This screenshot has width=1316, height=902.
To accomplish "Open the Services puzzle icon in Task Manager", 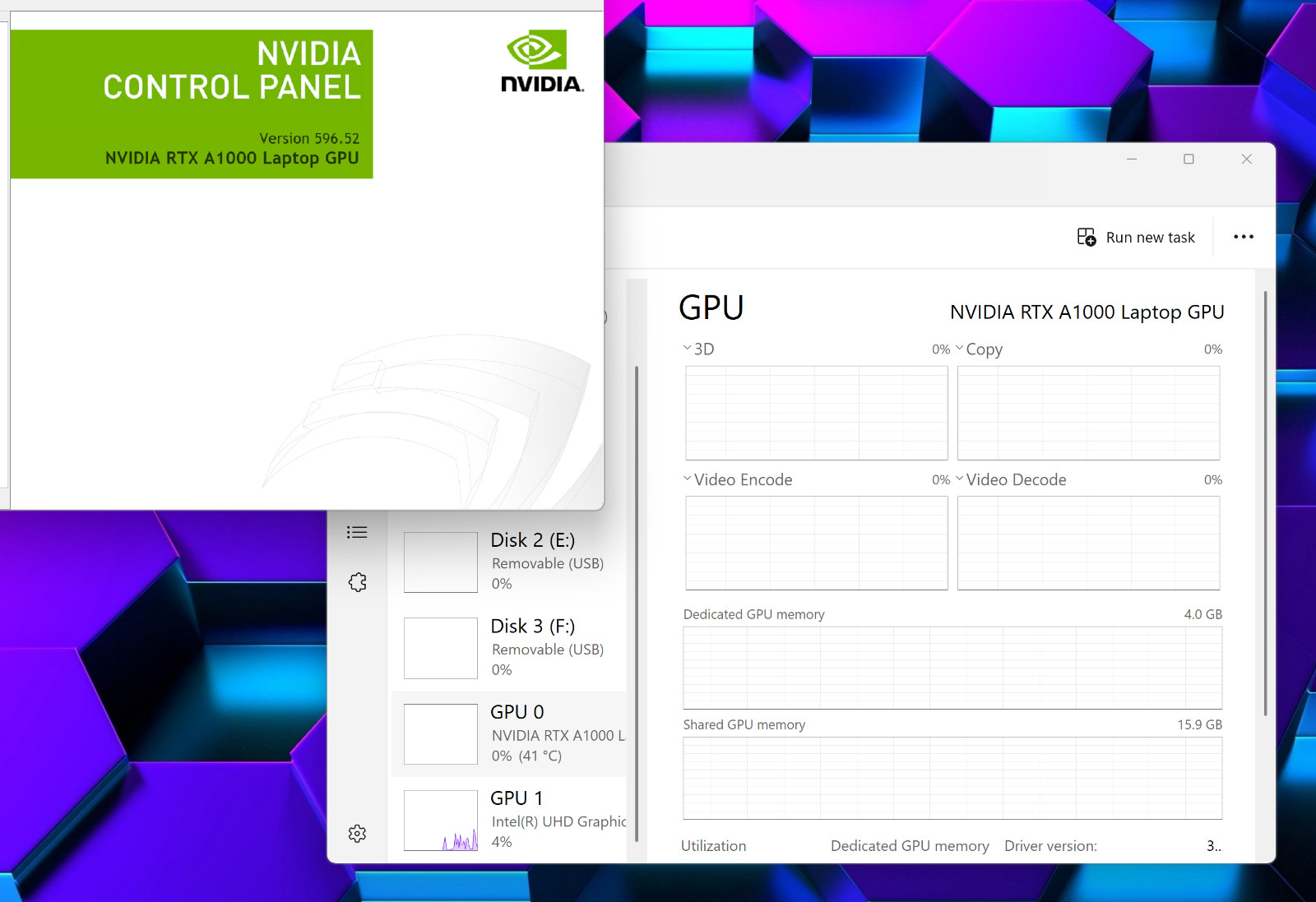I will click(357, 582).
